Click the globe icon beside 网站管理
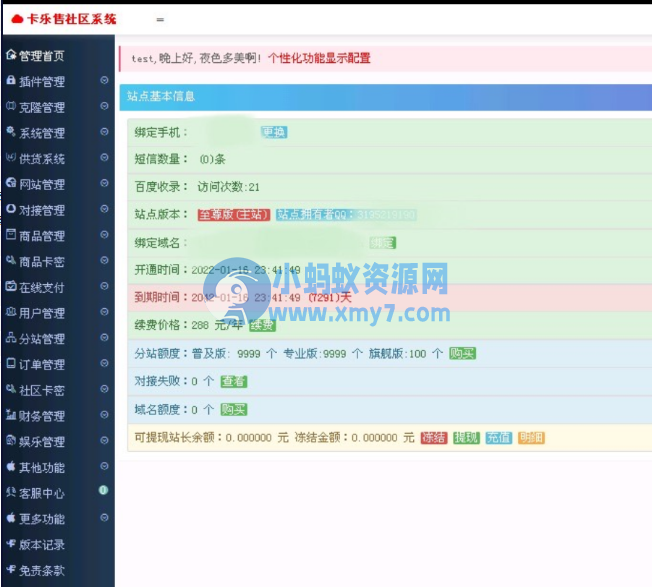Screen dimensions: 652x587 pos(11,183)
